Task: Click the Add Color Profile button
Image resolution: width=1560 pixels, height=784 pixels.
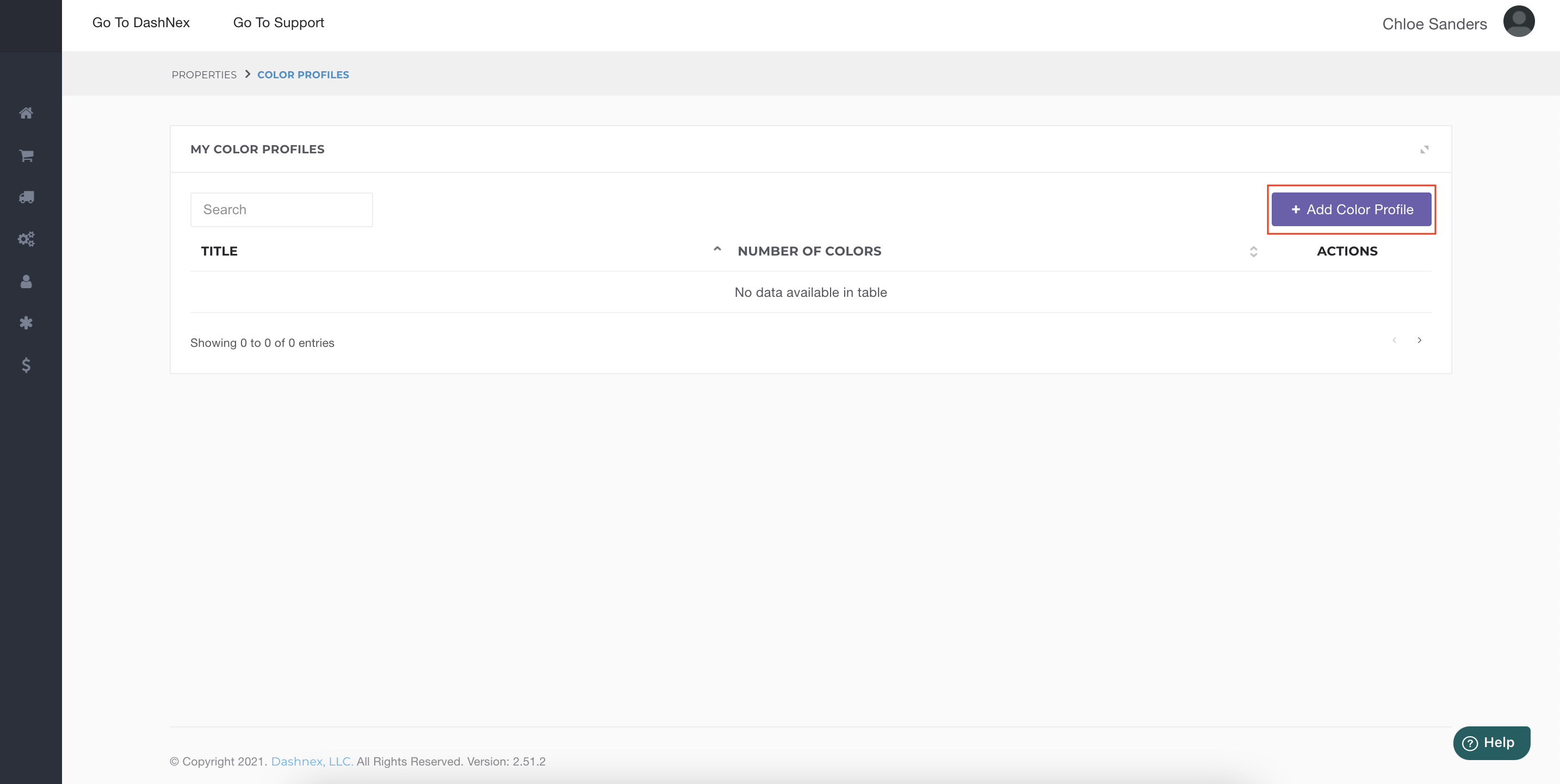Action: [1351, 209]
